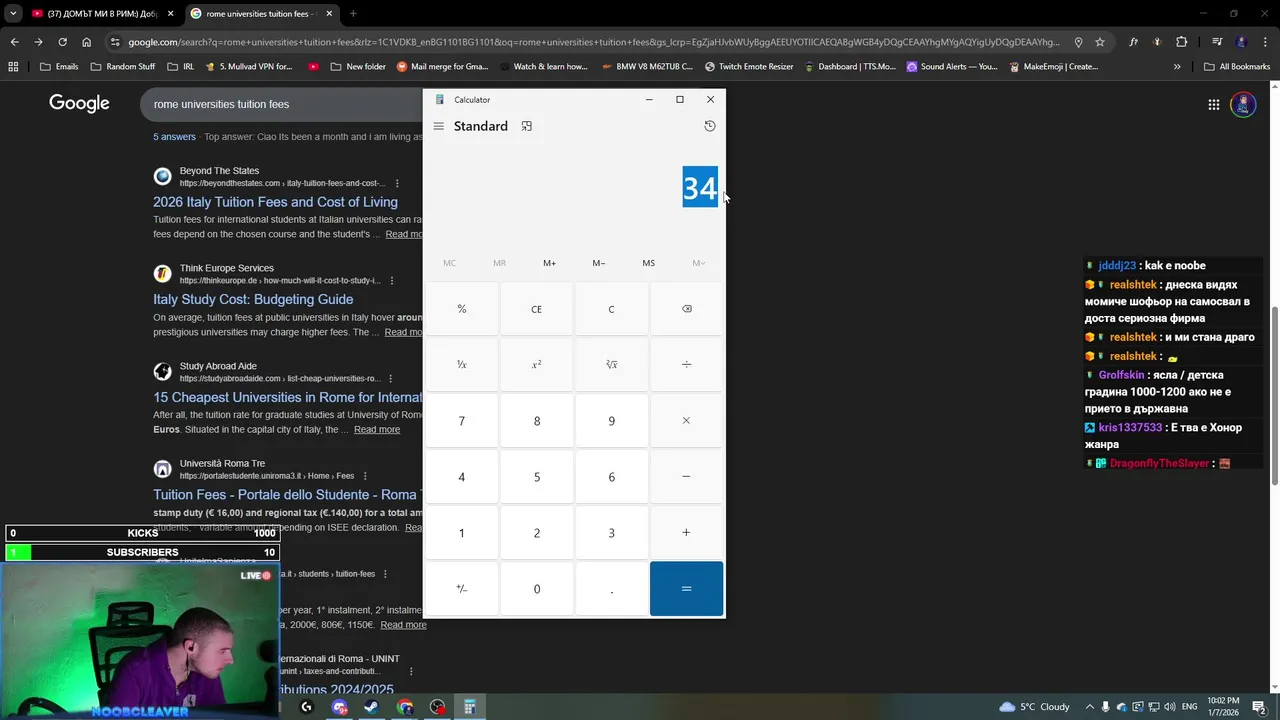1280x720 pixels.
Task: Click the Chrome address bar URL
Action: [593, 42]
